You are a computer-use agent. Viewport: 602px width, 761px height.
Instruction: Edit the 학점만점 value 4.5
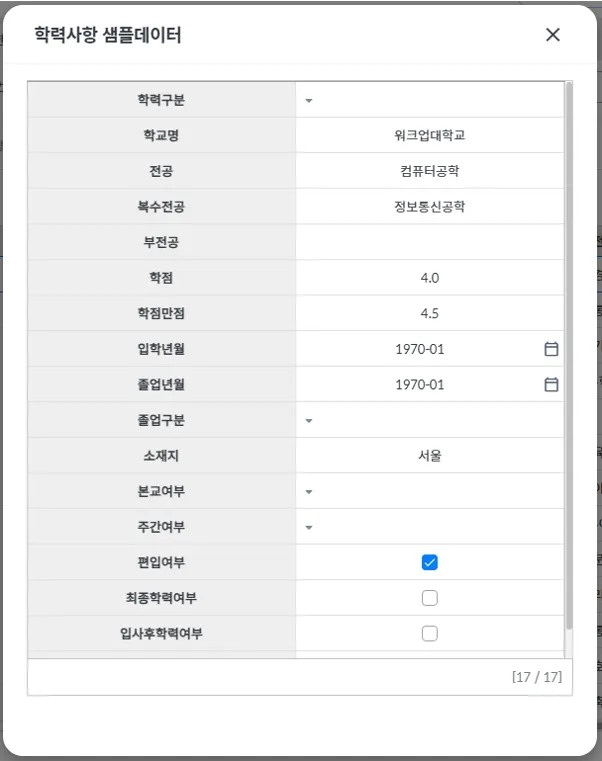(x=429, y=313)
